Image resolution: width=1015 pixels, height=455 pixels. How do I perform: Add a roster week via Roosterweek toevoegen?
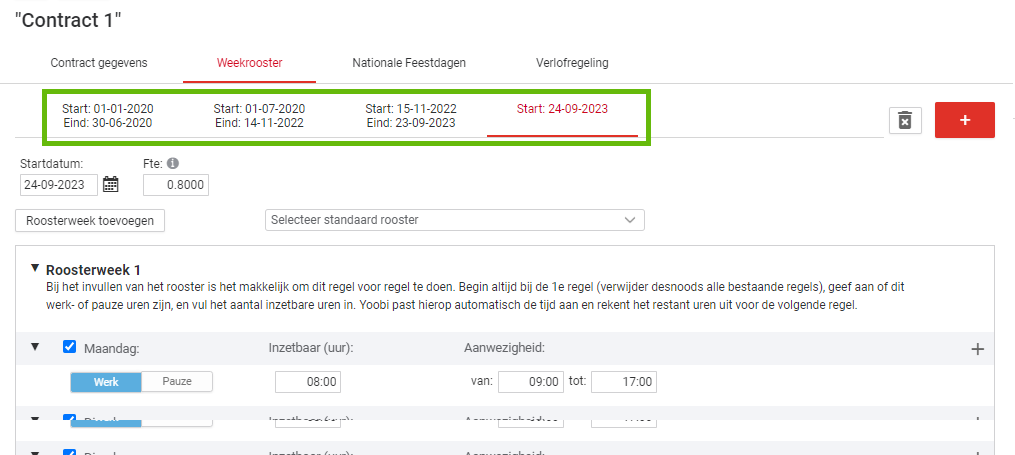coord(90,220)
